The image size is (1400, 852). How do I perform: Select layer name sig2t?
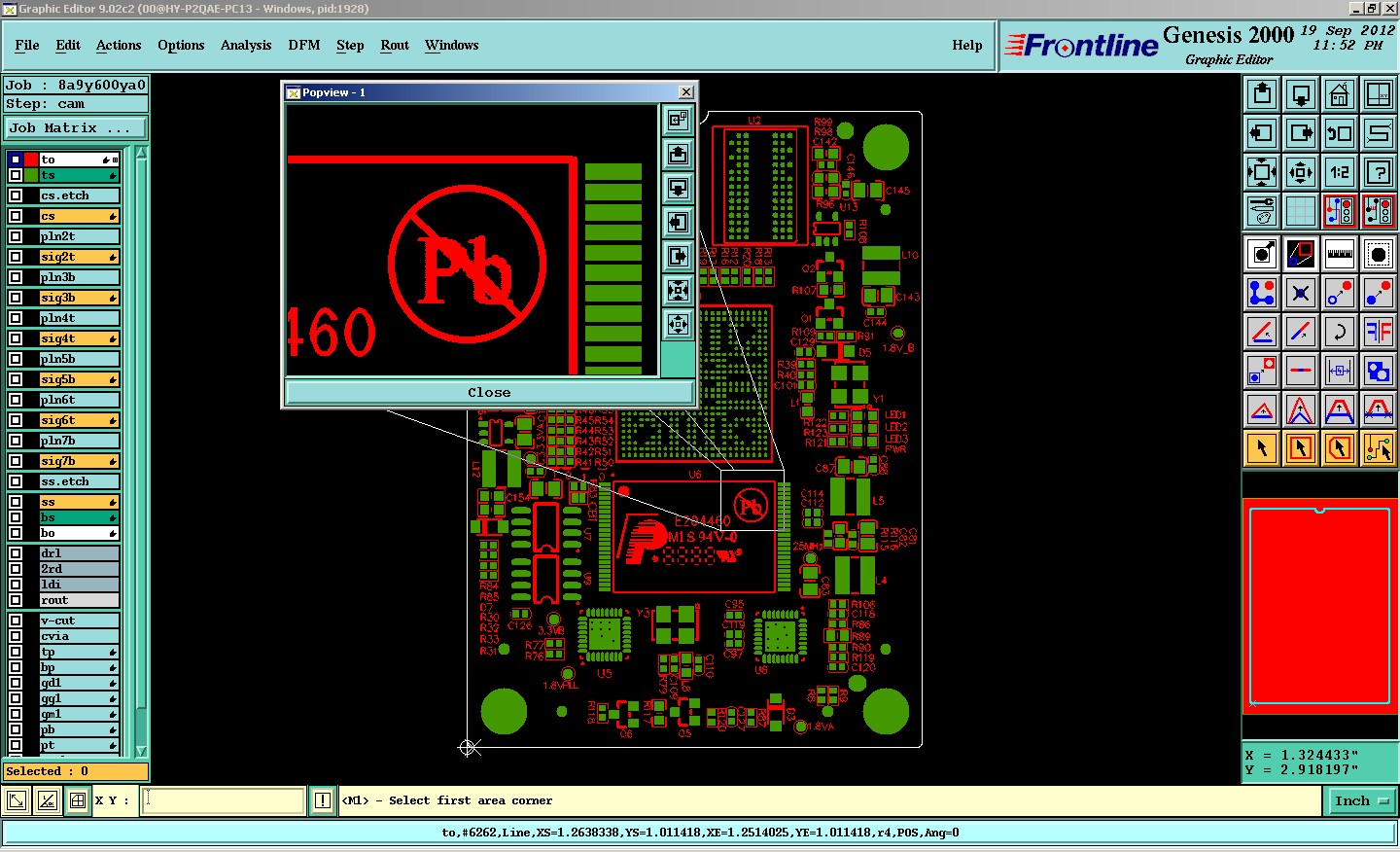coord(79,257)
